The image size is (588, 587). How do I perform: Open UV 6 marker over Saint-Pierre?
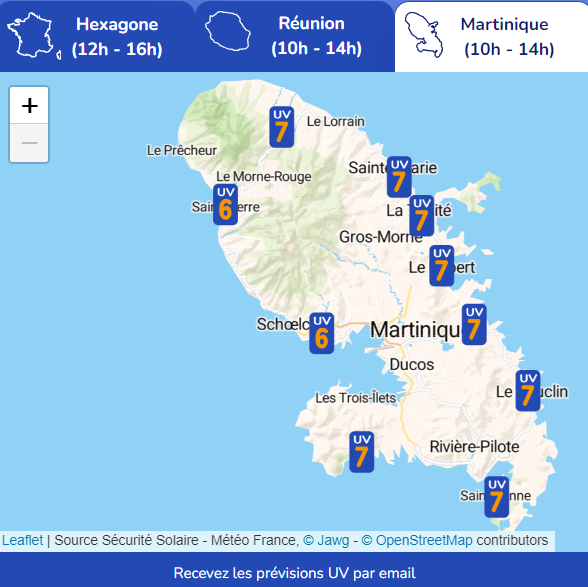point(225,204)
